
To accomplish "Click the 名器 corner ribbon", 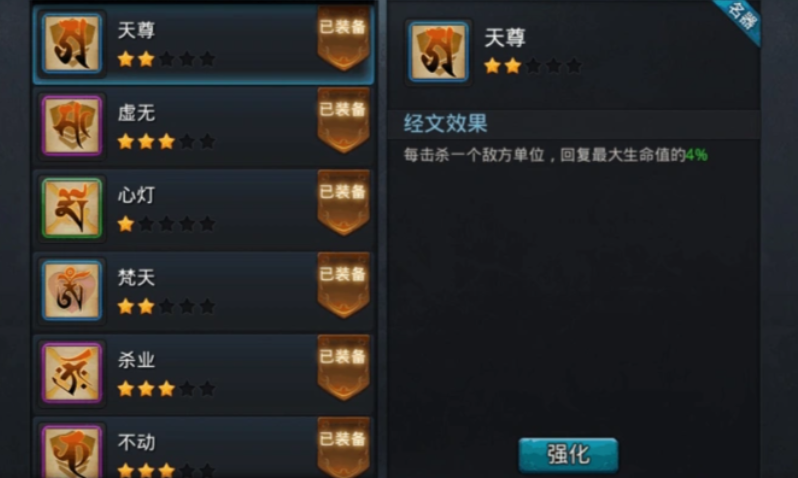I will [x=740, y=19].
